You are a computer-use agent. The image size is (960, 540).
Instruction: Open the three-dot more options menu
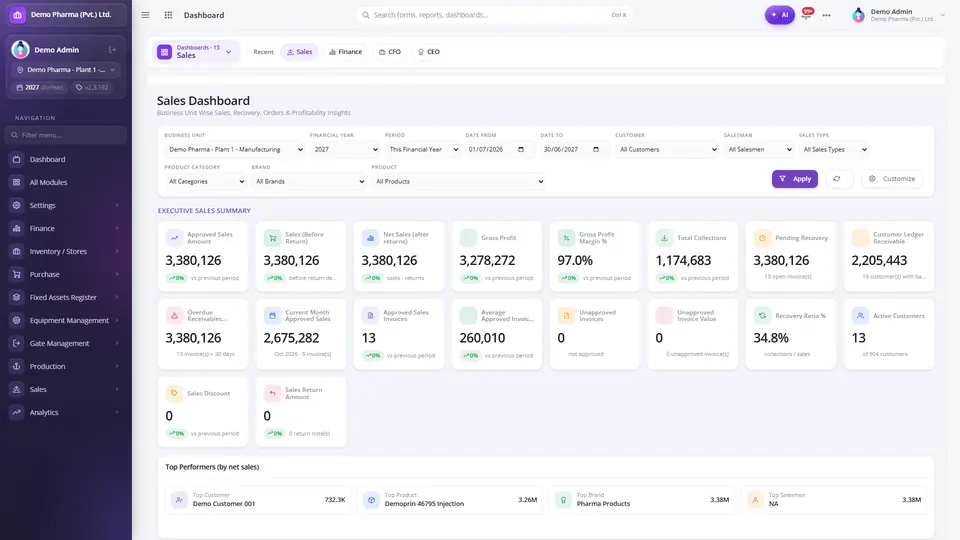pyautogui.click(x=827, y=15)
